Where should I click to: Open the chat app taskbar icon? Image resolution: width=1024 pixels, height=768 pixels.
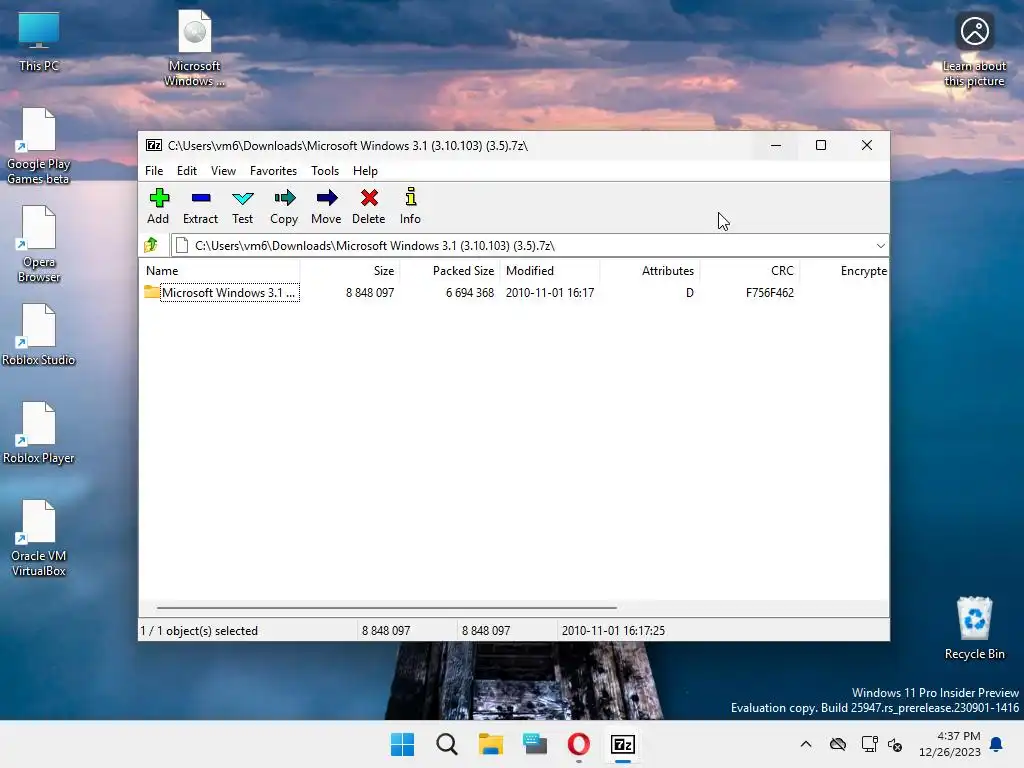coord(535,744)
